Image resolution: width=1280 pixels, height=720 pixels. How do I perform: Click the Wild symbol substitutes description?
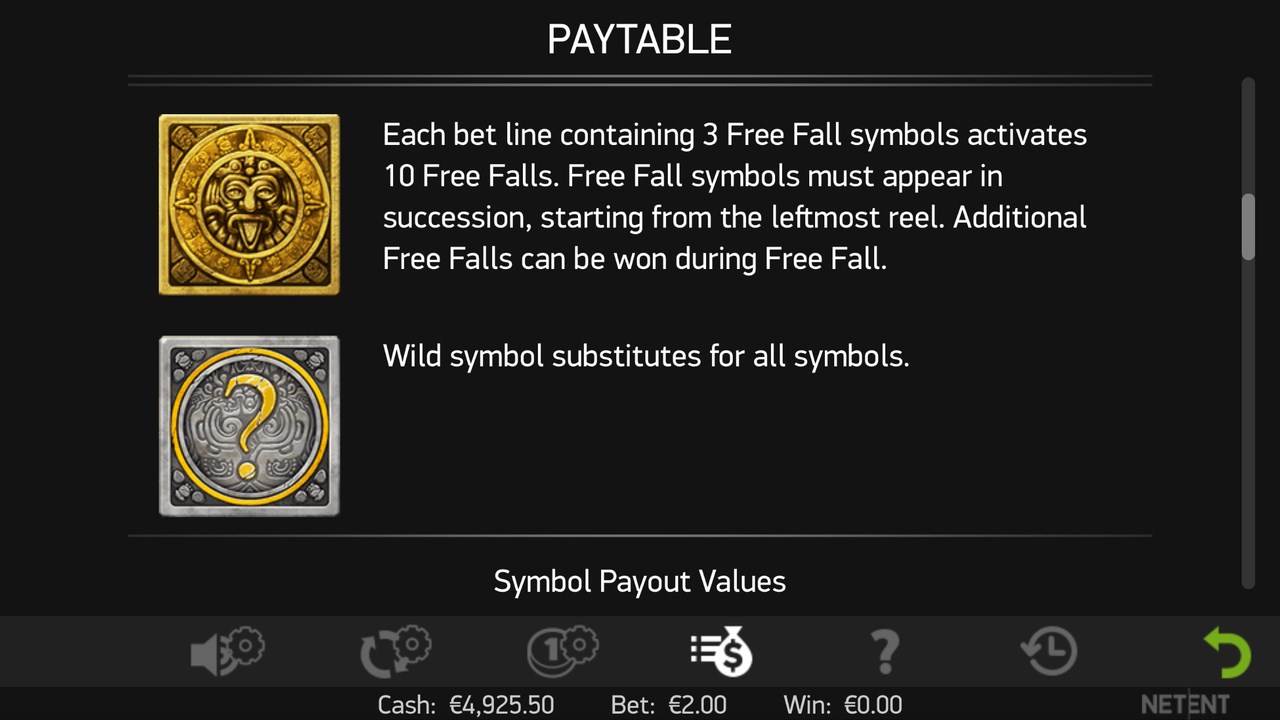pos(646,356)
